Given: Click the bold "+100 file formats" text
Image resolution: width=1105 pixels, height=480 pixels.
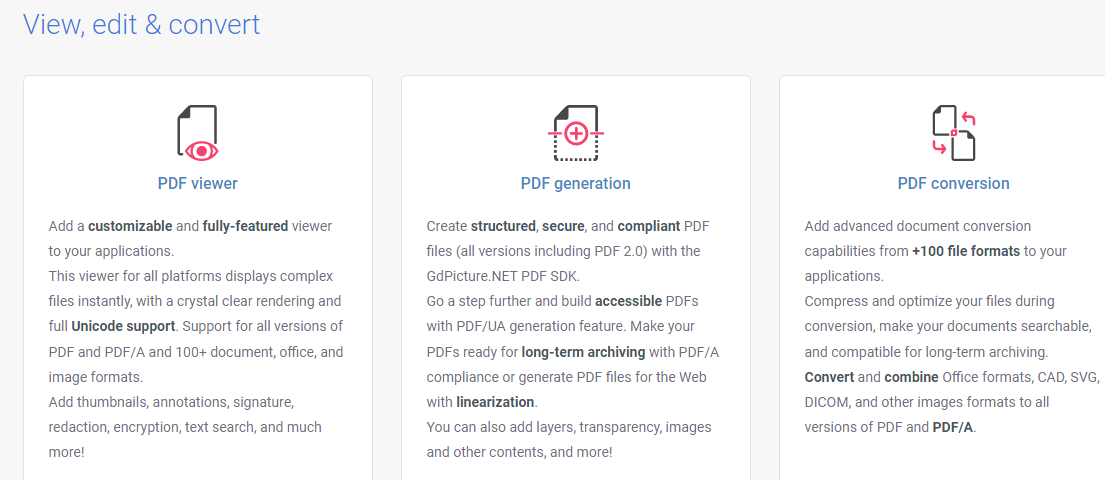Looking at the screenshot, I should click(x=966, y=251).
